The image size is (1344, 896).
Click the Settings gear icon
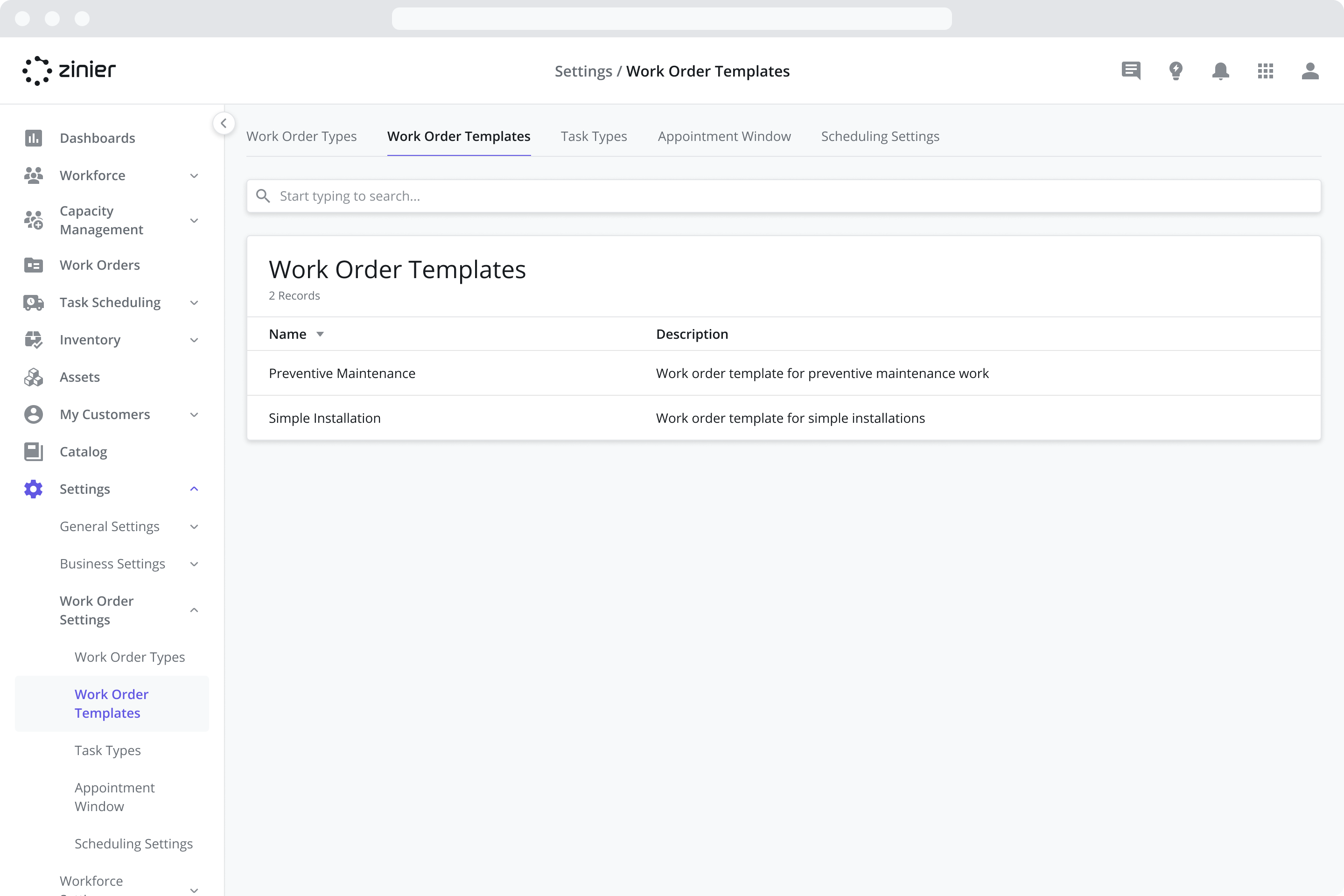coord(33,489)
